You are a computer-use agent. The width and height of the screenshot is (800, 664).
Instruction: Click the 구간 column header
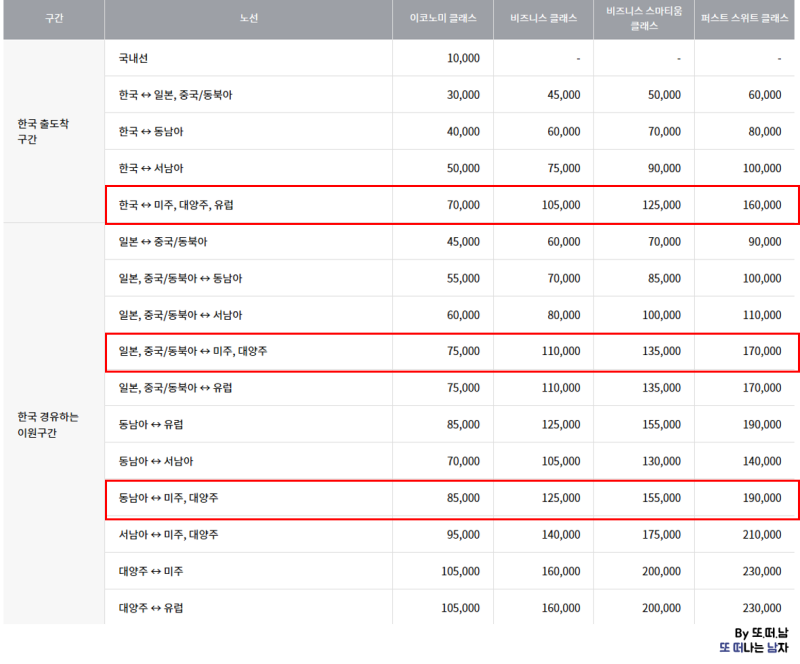click(54, 18)
